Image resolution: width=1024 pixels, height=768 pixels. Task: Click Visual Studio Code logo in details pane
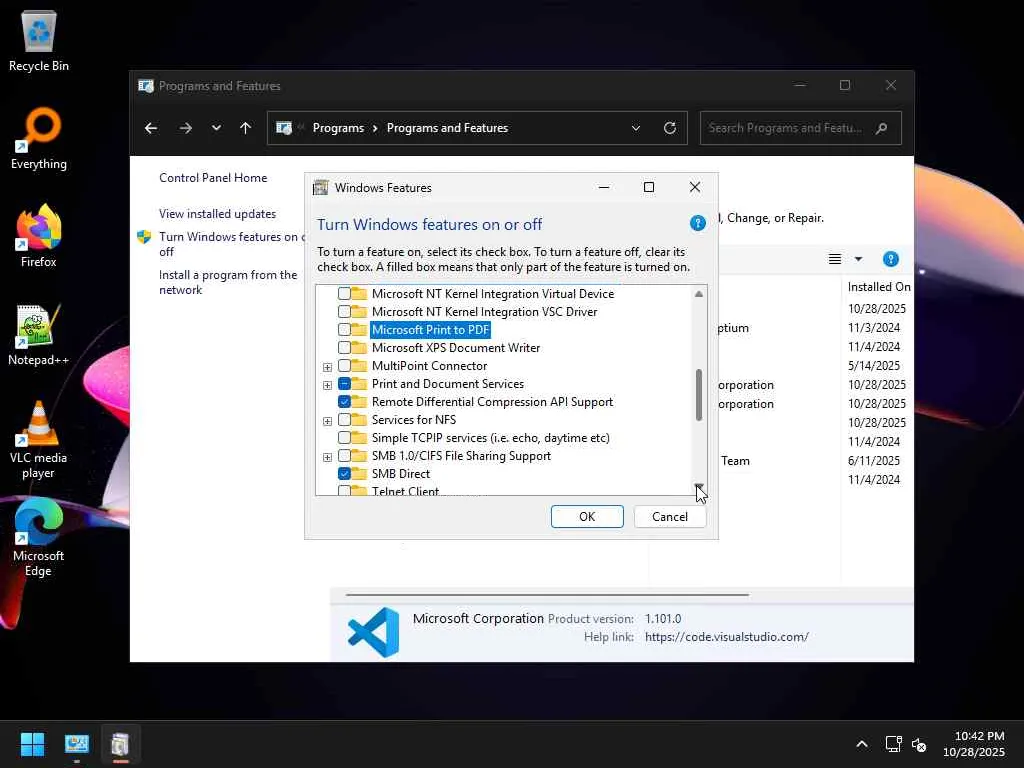pos(374,632)
